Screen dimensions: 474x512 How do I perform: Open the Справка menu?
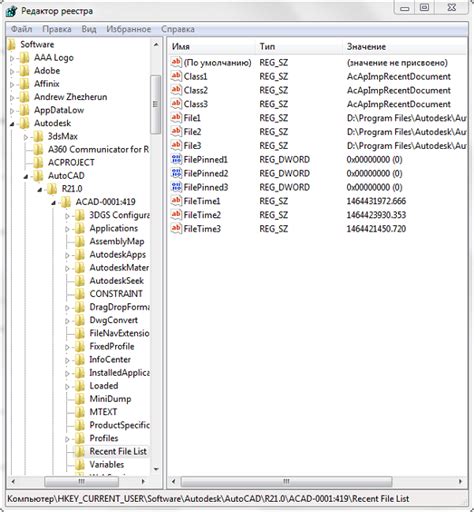coord(178,29)
